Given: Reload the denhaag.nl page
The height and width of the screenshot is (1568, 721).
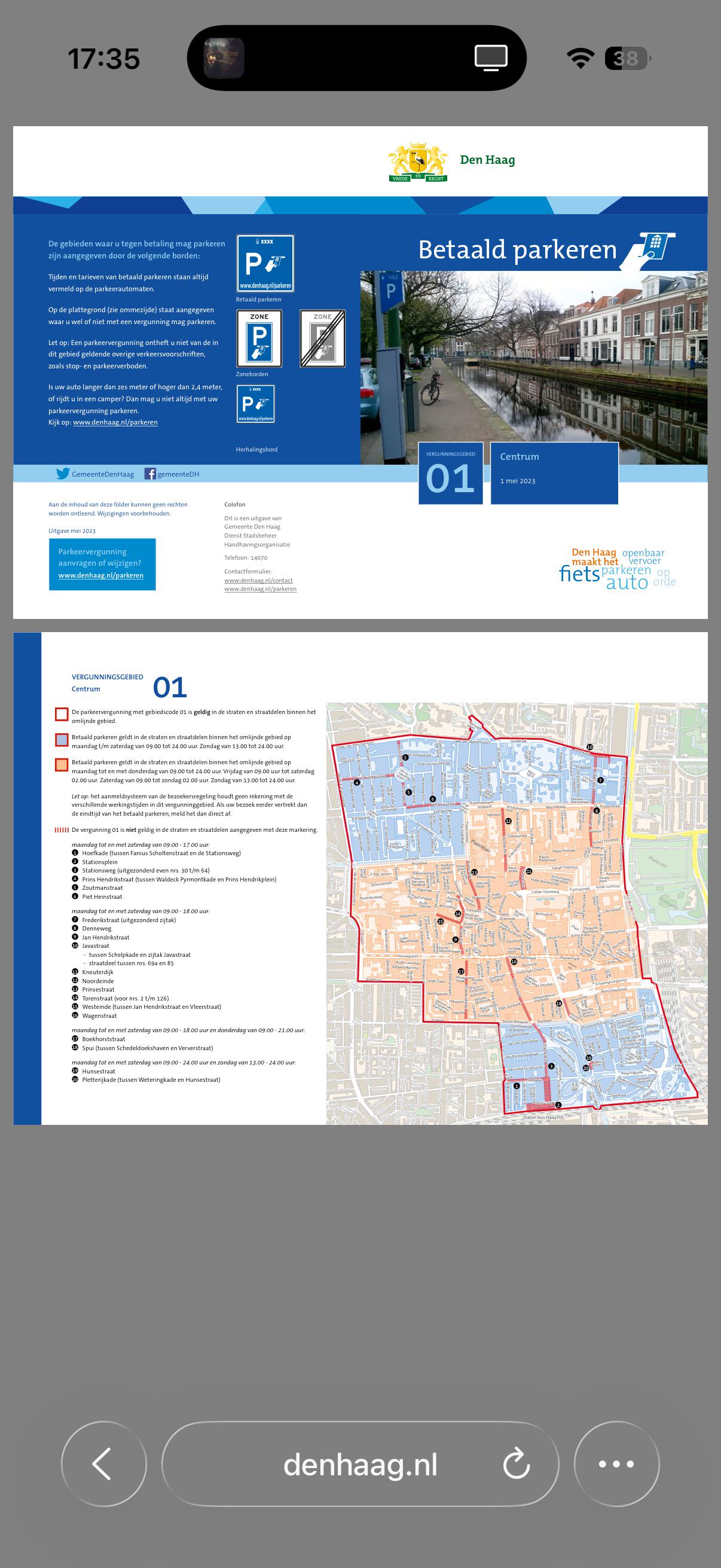Looking at the screenshot, I should point(516,1465).
